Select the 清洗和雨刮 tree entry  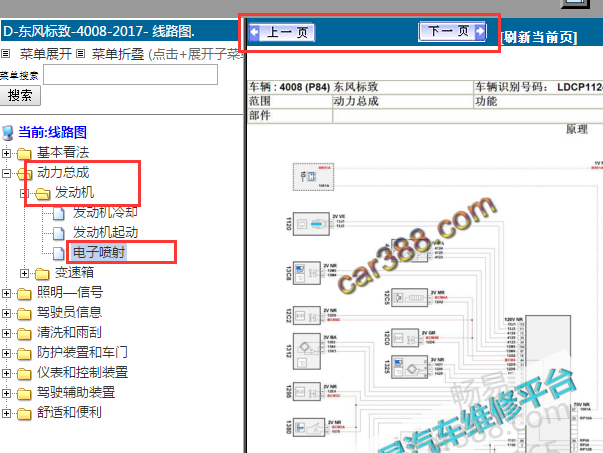(69, 332)
